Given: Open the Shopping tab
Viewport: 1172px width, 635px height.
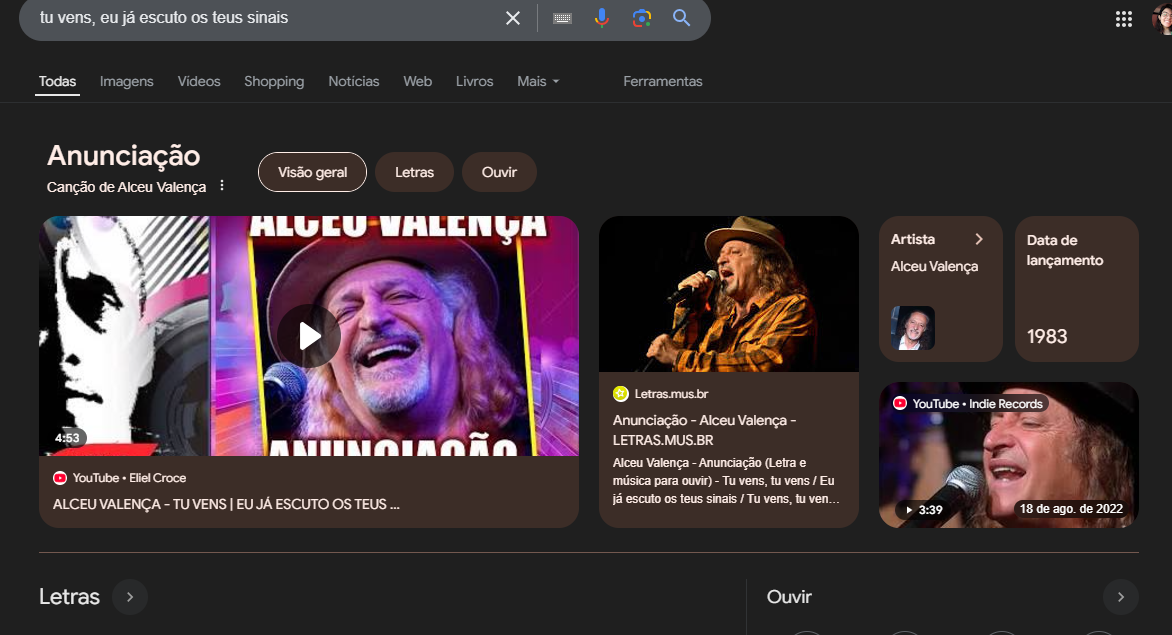Looking at the screenshot, I should click(x=274, y=81).
